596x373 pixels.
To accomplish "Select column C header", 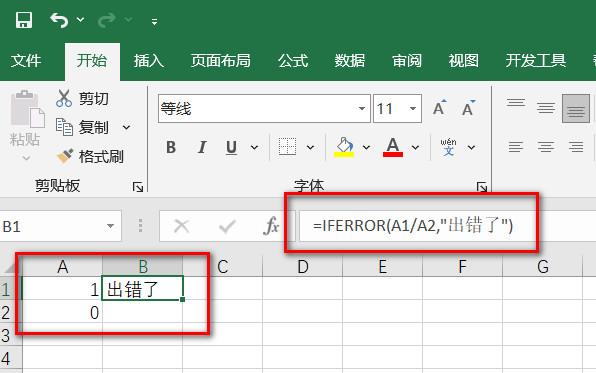I will tap(223, 267).
